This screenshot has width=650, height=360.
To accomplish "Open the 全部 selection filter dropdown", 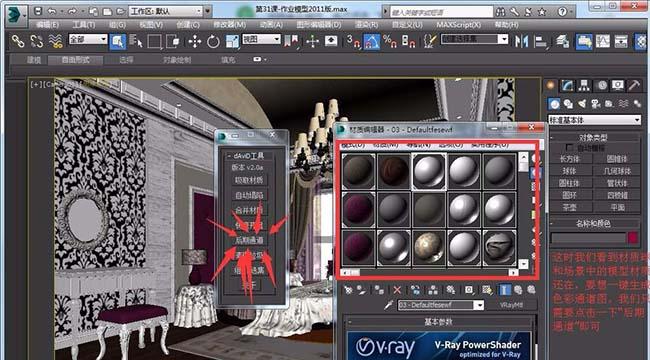I will [88, 39].
